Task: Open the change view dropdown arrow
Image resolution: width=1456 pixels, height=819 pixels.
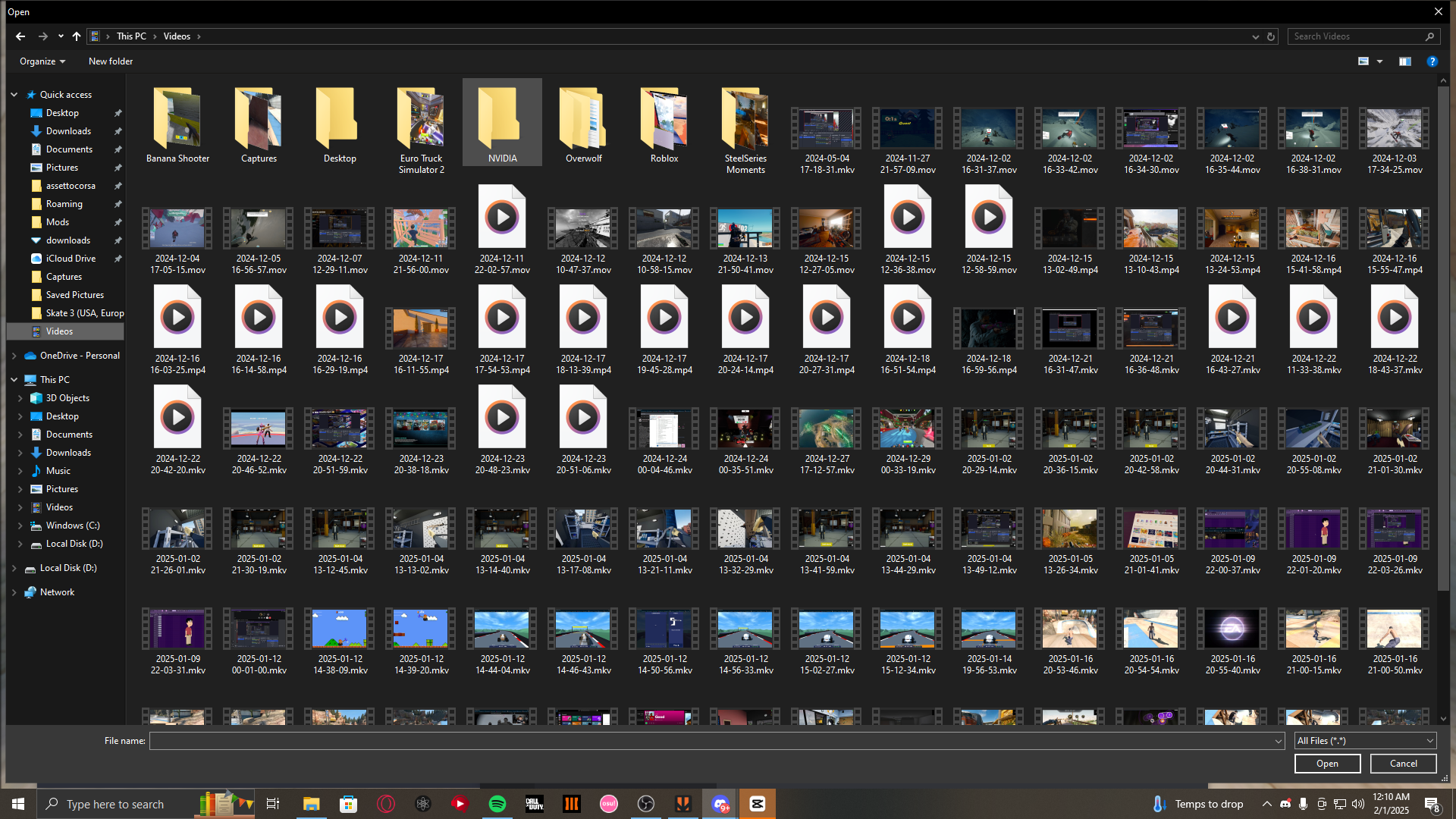Action: (1380, 61)
